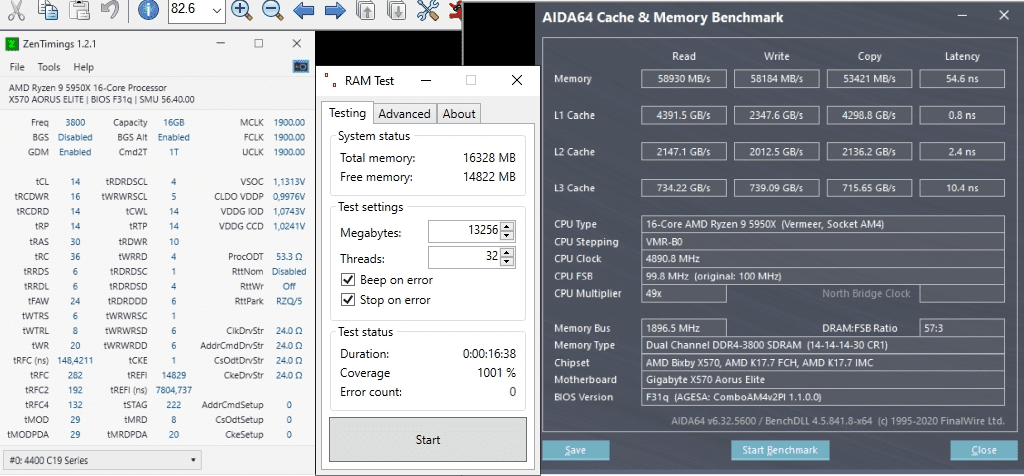Click the RAM Test app icon in its title bar

330,81
